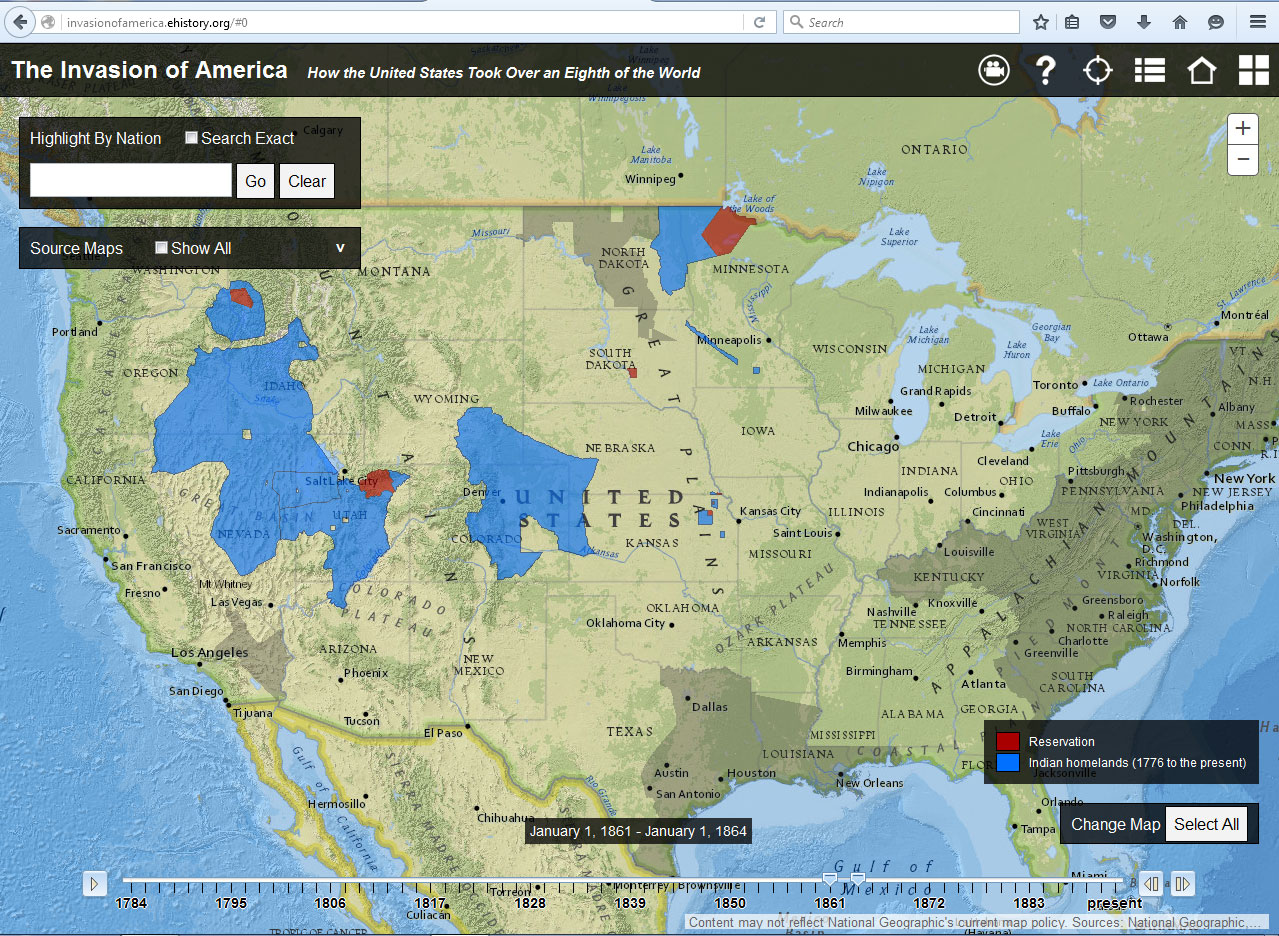Image resolution: width=1279 pixels, height=936 pixels.
Task: Click the browser address bar
Action: [400, 22]
